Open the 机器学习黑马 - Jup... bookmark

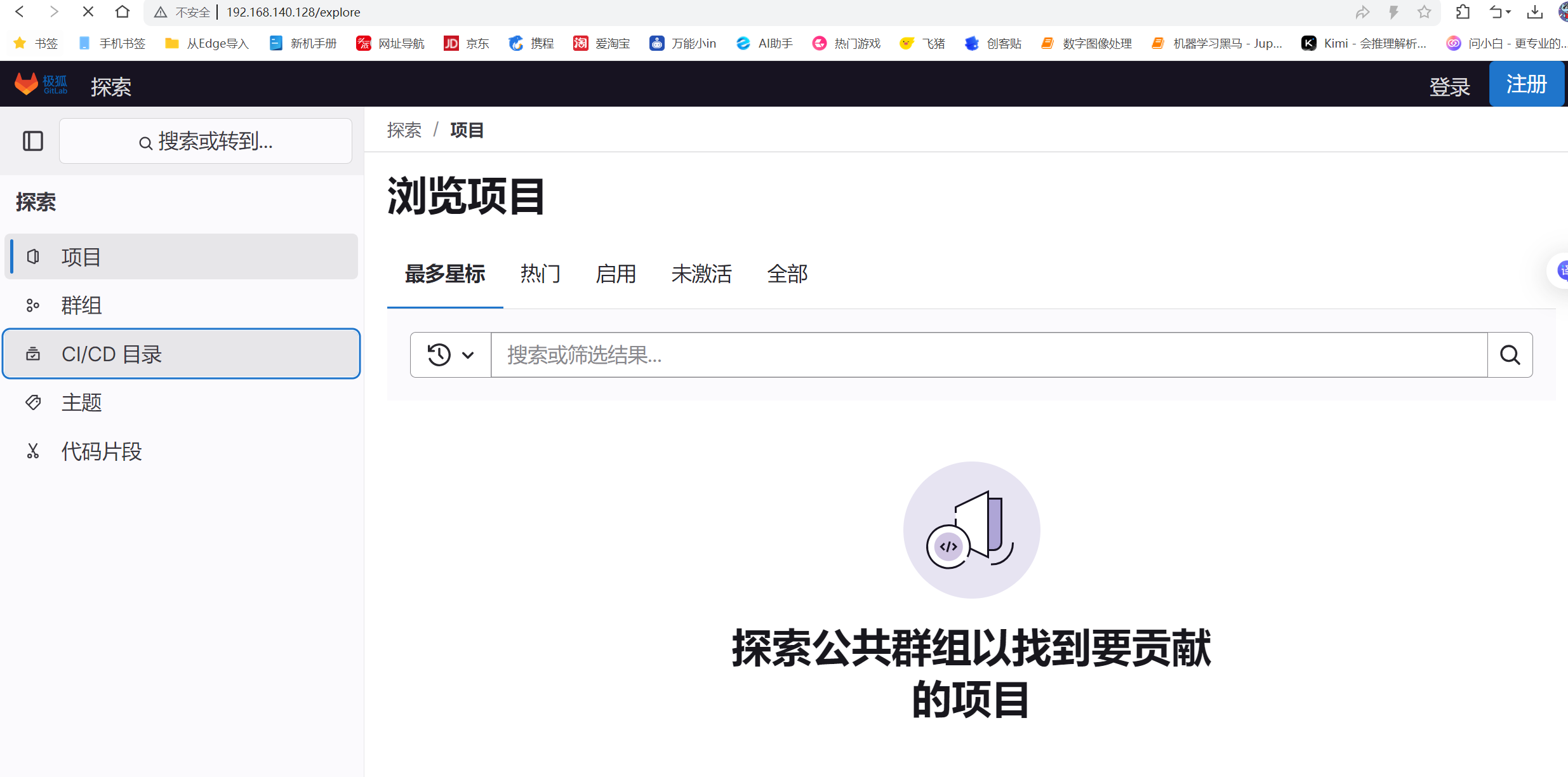coord(1216,43)
